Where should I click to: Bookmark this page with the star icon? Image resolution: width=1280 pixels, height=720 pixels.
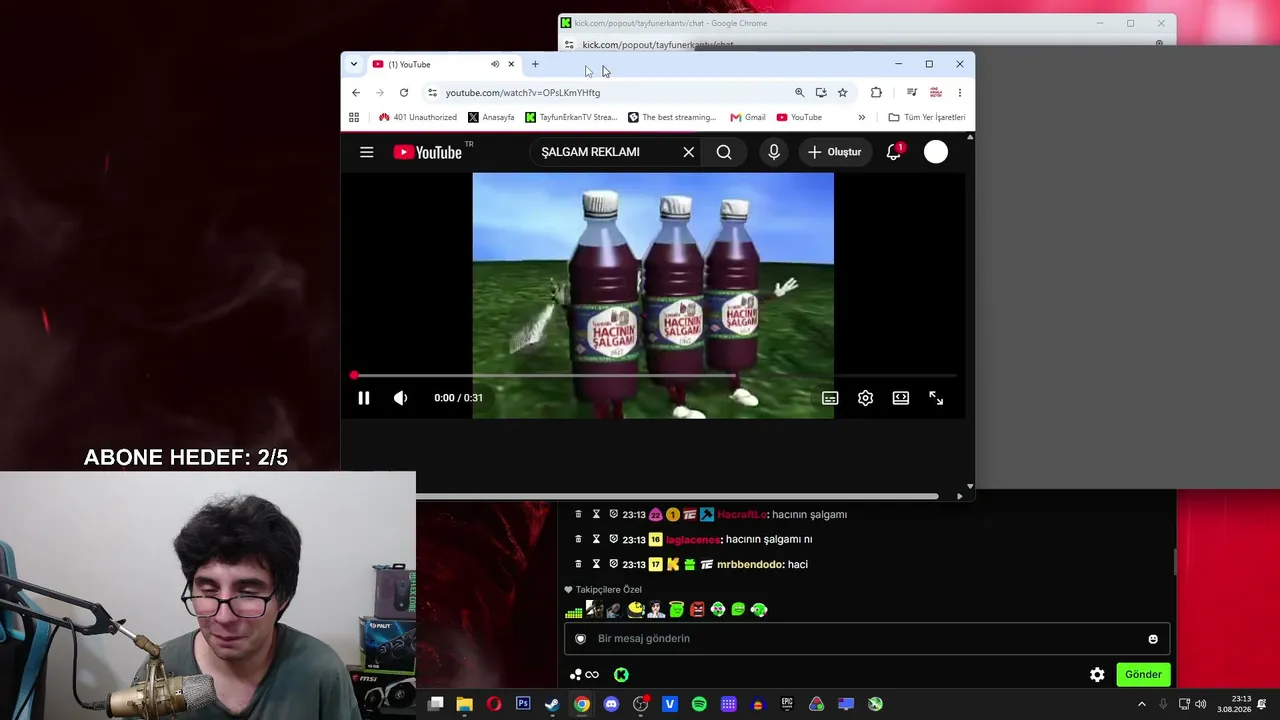tap(843, 93)
